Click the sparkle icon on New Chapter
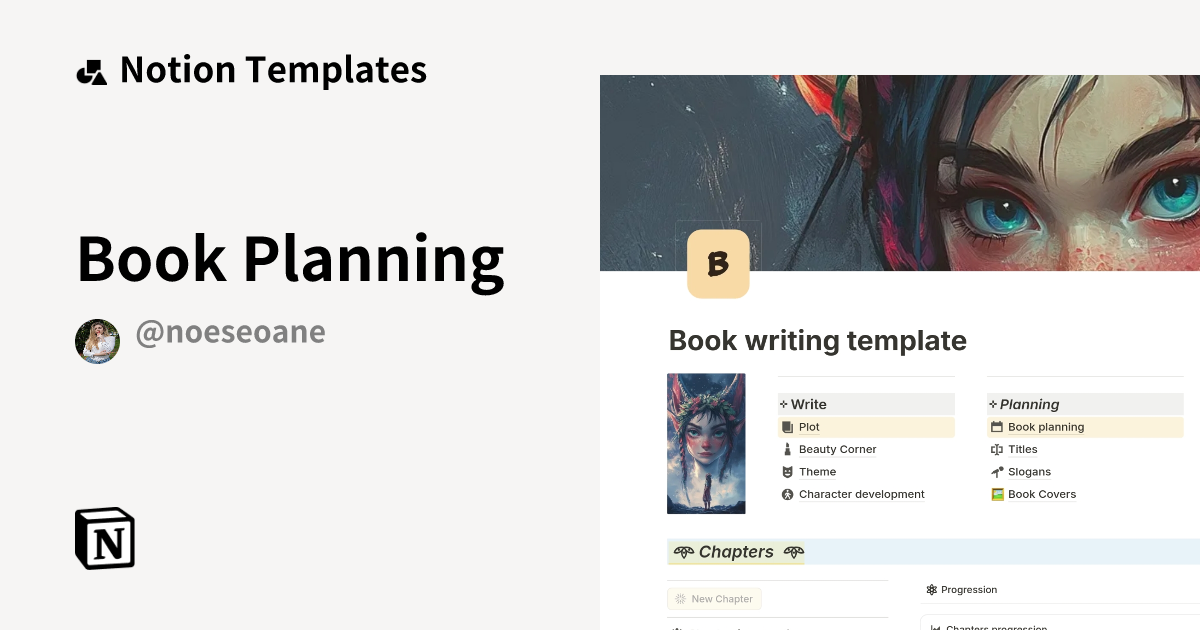Image resolution: width=1200 pixels, height=630 pixels. click(681, 598)
